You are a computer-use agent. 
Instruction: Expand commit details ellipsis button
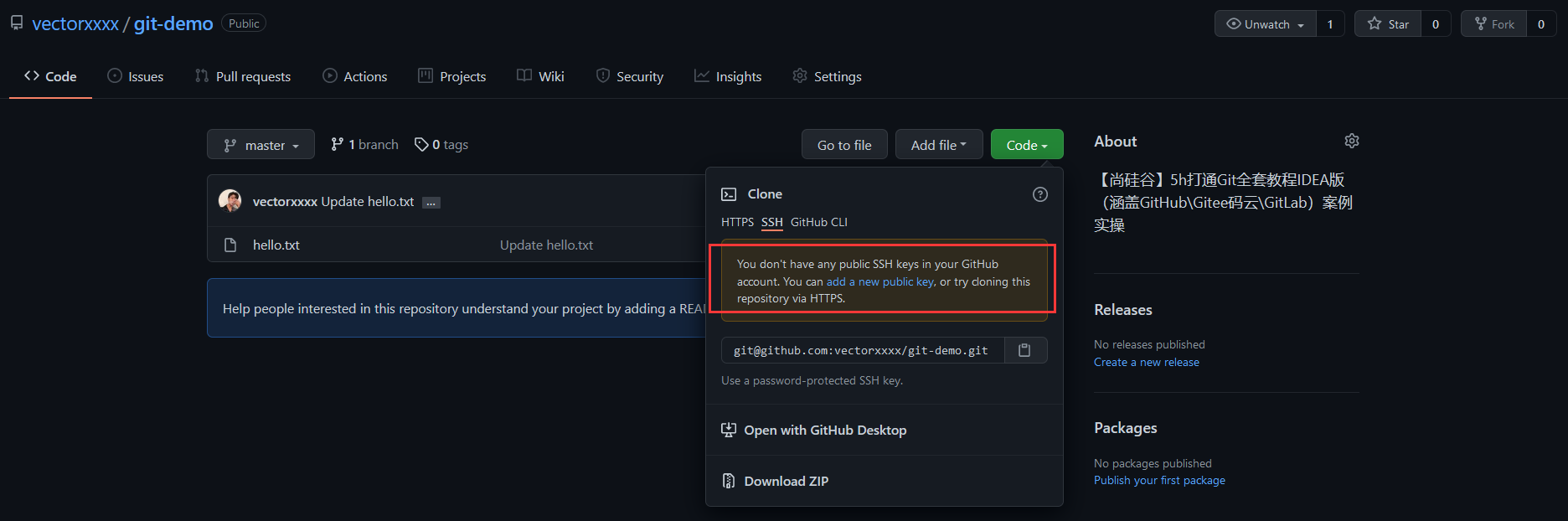pos(431,203)
